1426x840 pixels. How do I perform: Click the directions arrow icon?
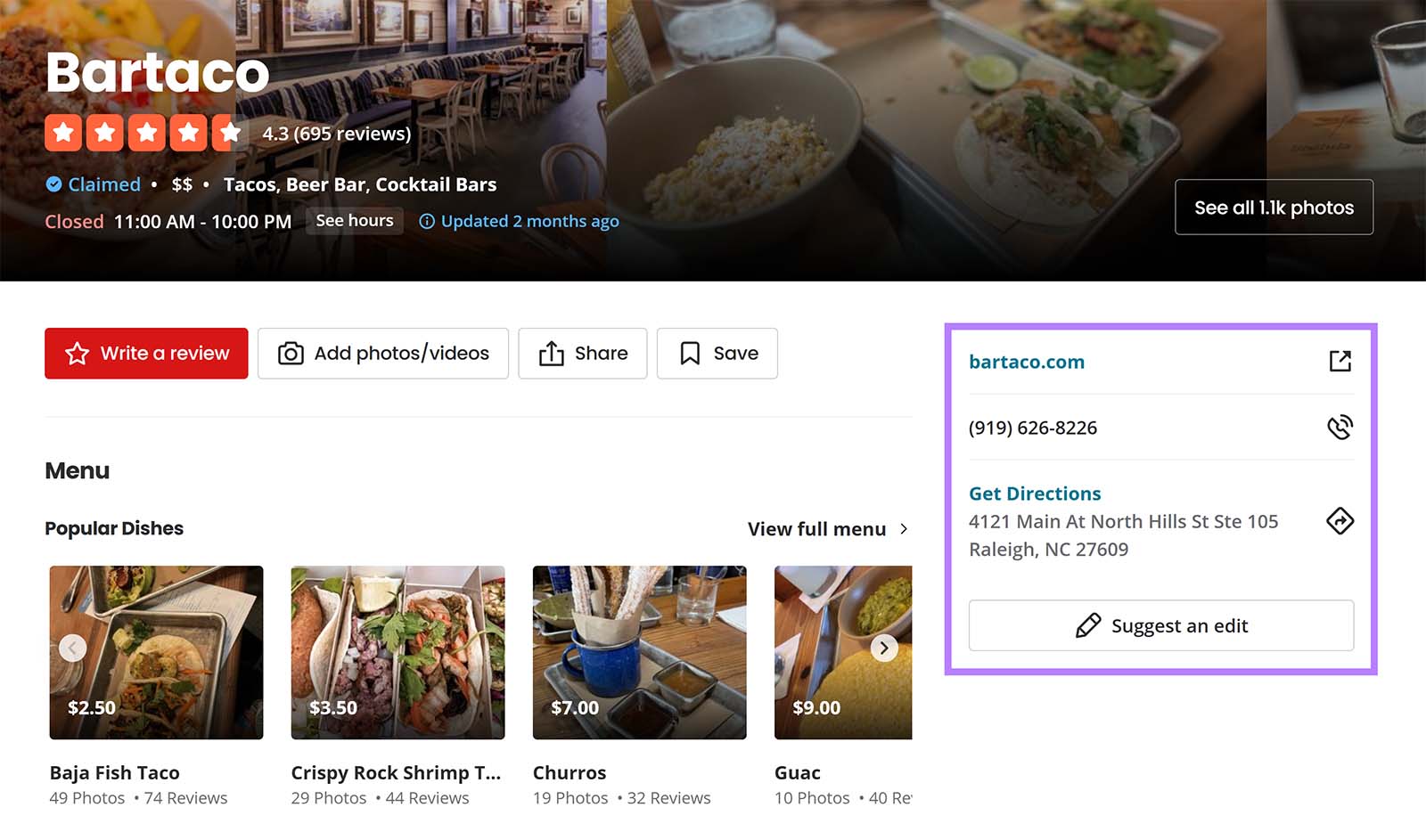[1340, 521]
